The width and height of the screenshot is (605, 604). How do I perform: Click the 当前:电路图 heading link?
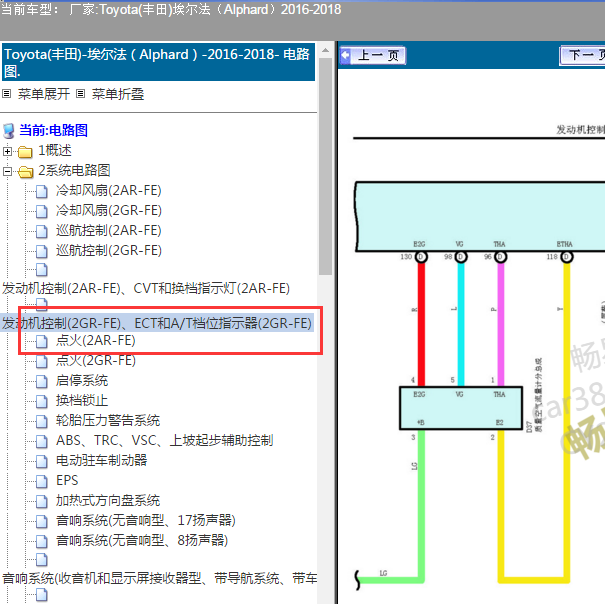54,130
